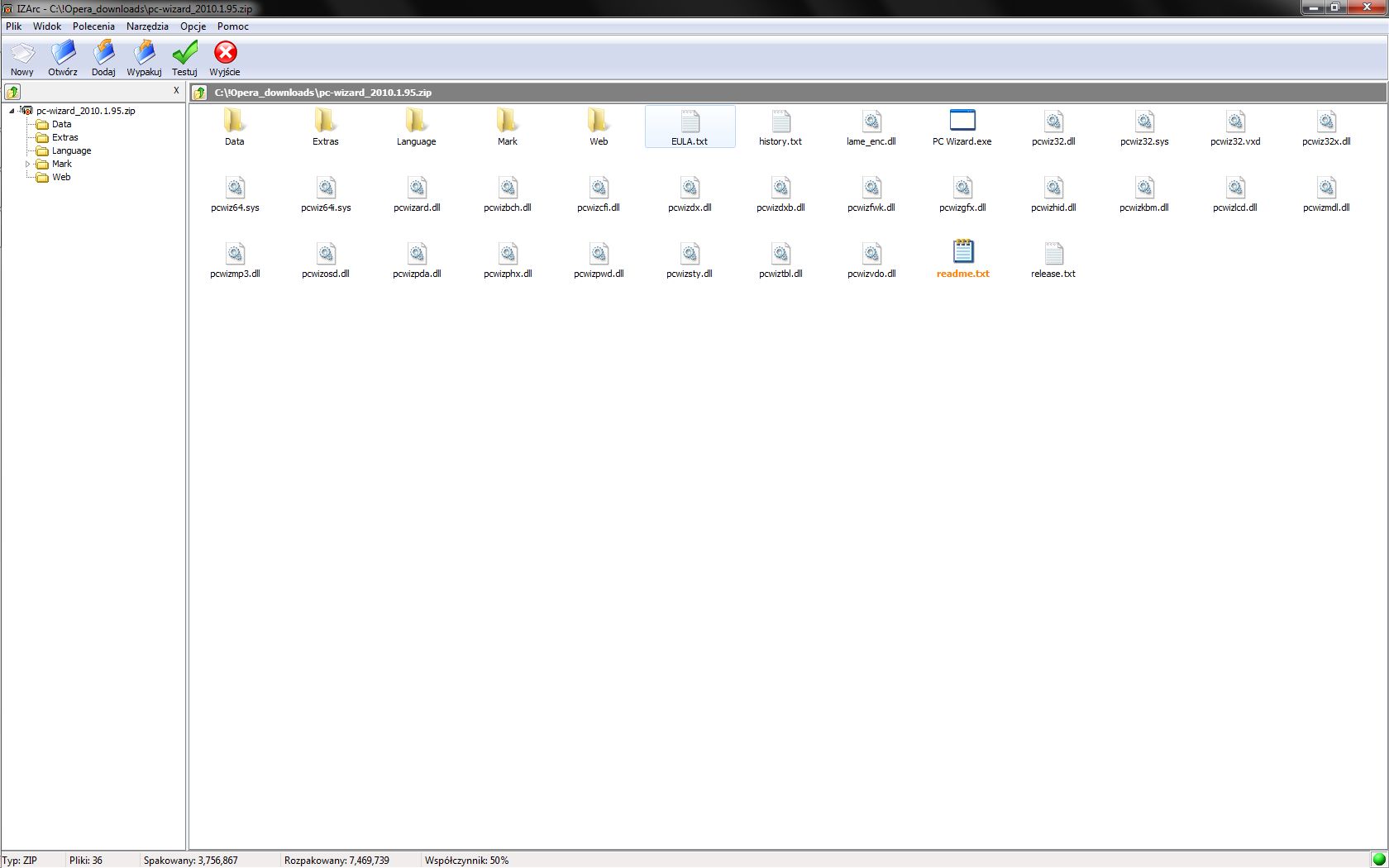Select the pcwiz32.dll file icon
1389x868 pixels.
pos(1053,121)
